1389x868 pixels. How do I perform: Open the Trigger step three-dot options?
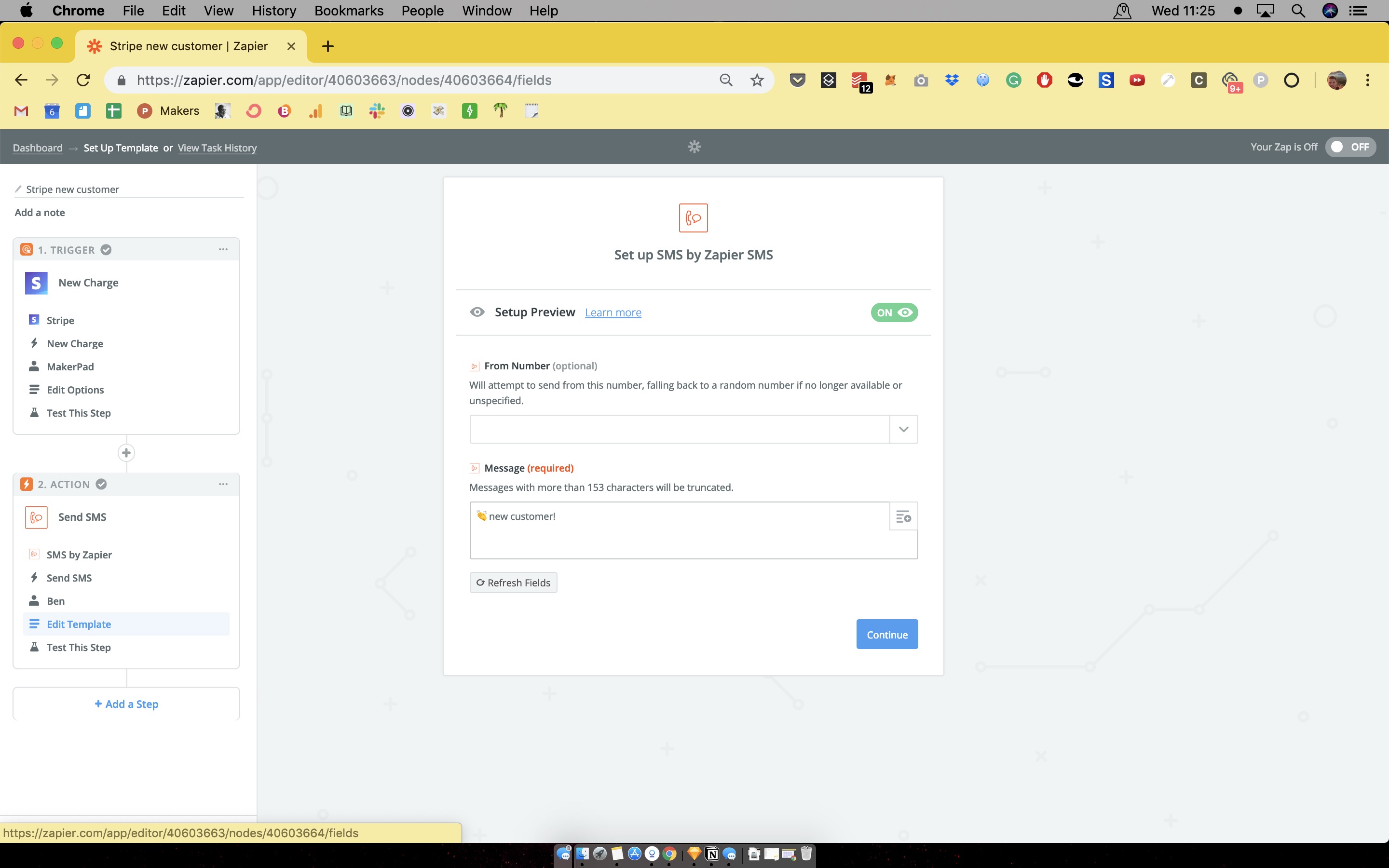223,249
